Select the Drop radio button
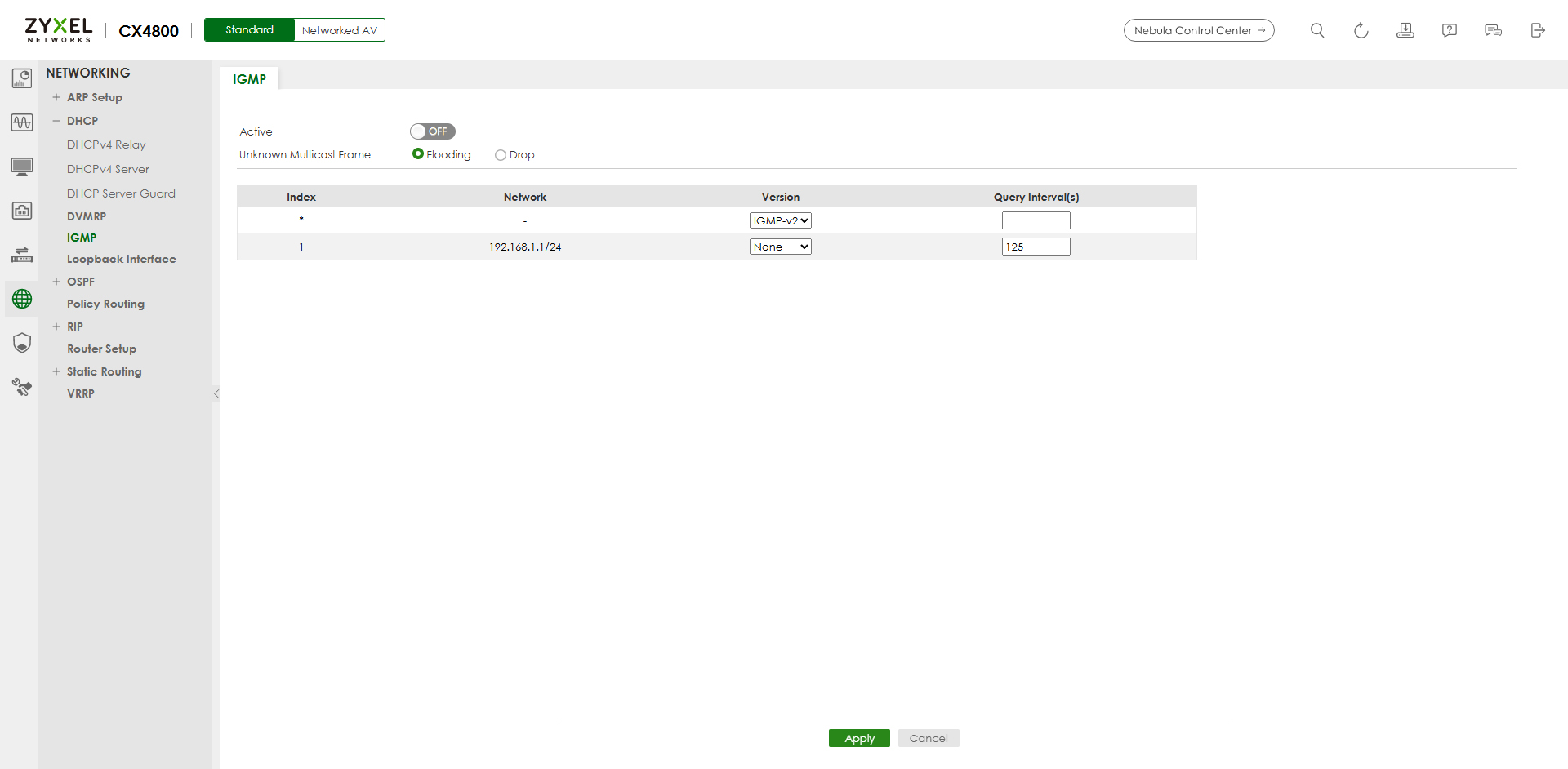The image size is (1568, 769). tap(501, 155)
